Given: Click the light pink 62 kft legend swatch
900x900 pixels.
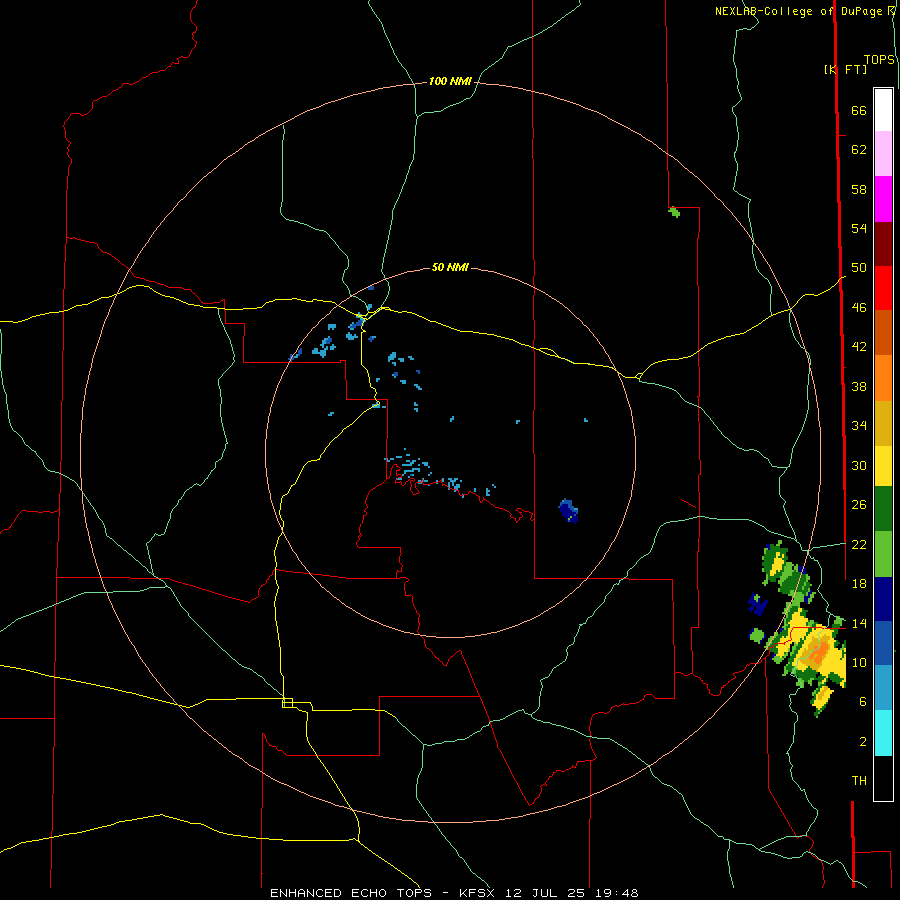Looking at the screenshot, I should tap(883, 154).
